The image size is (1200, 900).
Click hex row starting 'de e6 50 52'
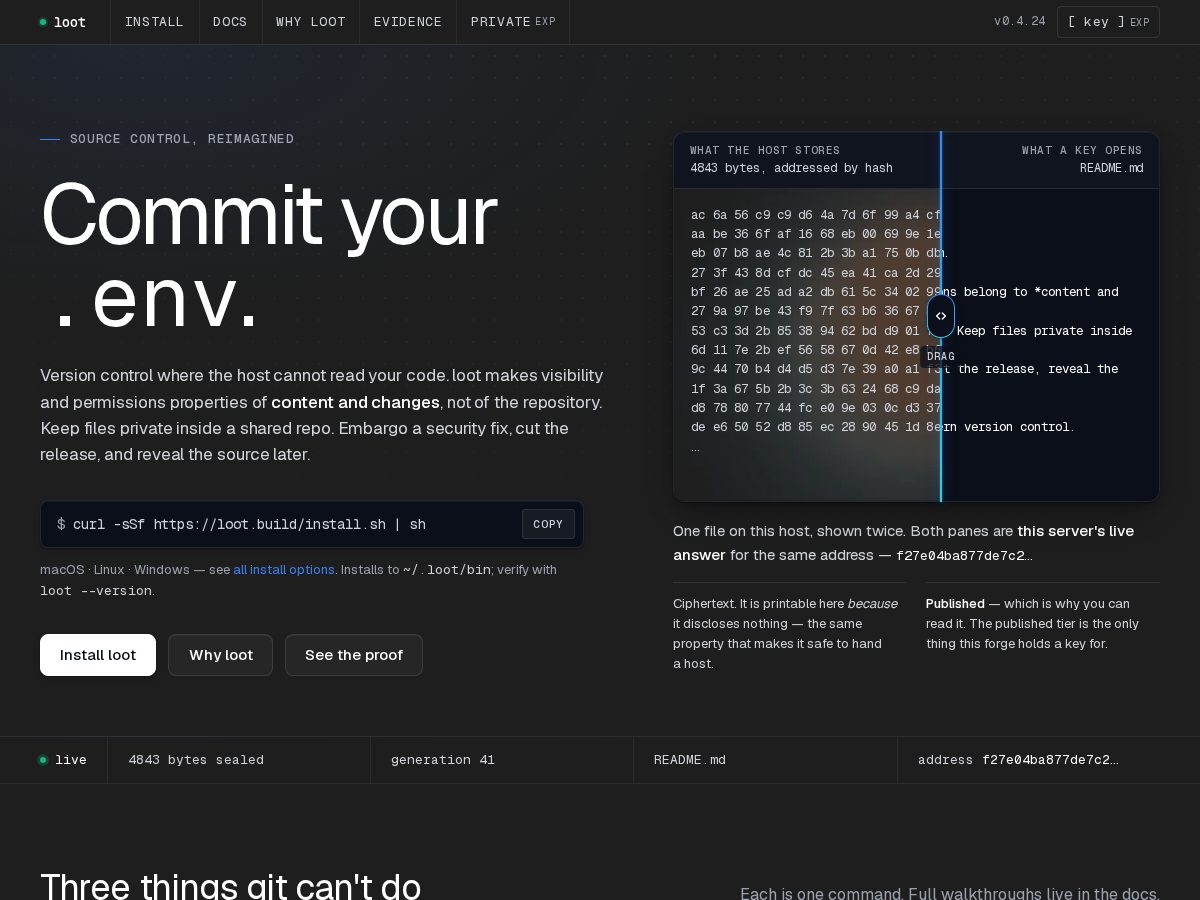(x=816, y=426)
